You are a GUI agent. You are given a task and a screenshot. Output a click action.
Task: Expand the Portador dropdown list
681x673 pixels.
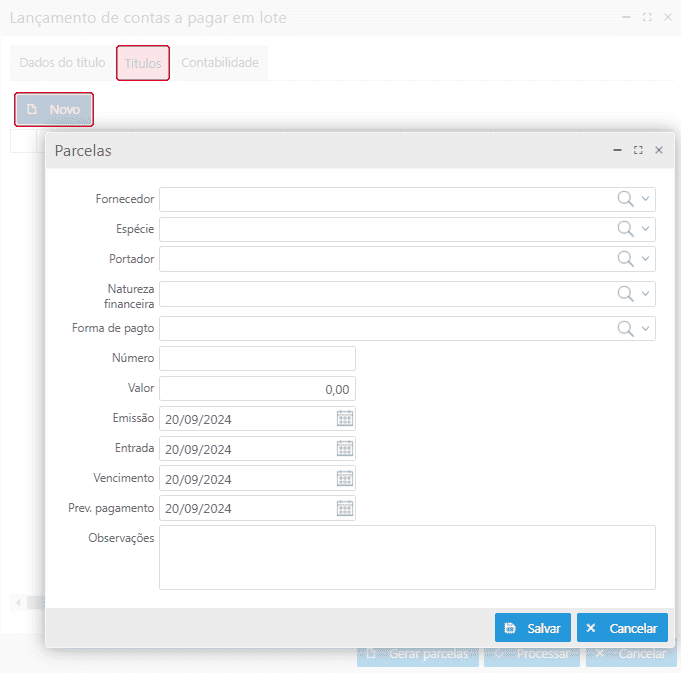pos(646,259)
